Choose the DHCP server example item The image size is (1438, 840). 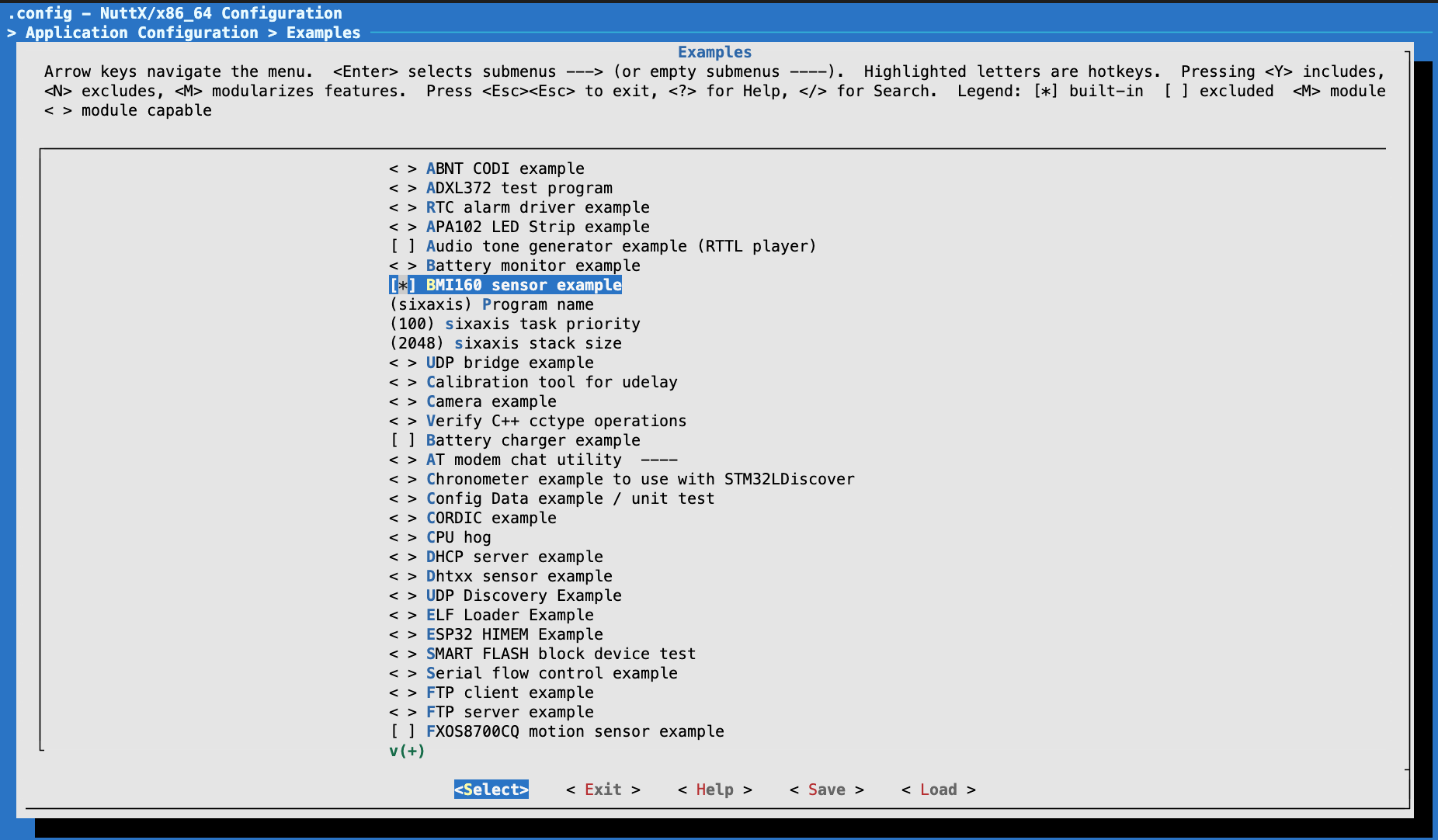(514, 557)
